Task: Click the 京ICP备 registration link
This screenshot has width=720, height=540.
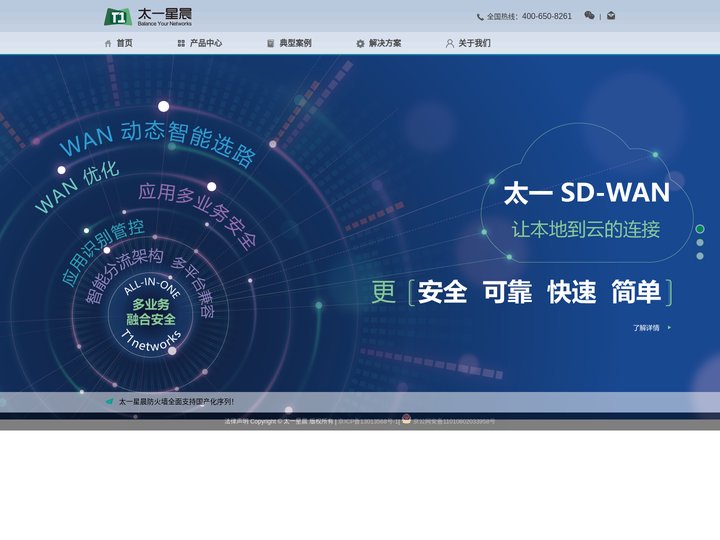Action: [367, 422]
